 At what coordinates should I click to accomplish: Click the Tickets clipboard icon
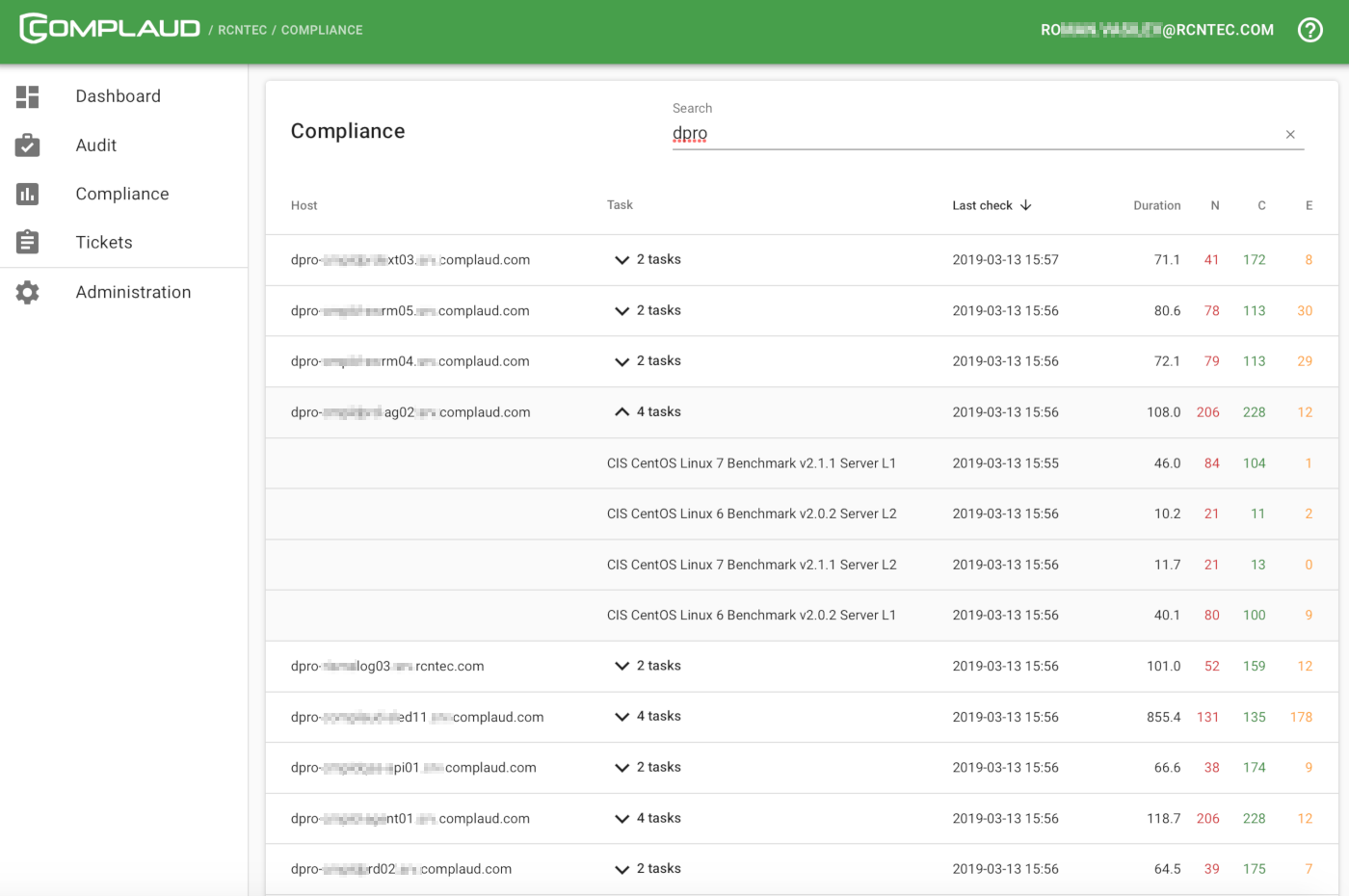pyautogui.click(x=28, y=243)
